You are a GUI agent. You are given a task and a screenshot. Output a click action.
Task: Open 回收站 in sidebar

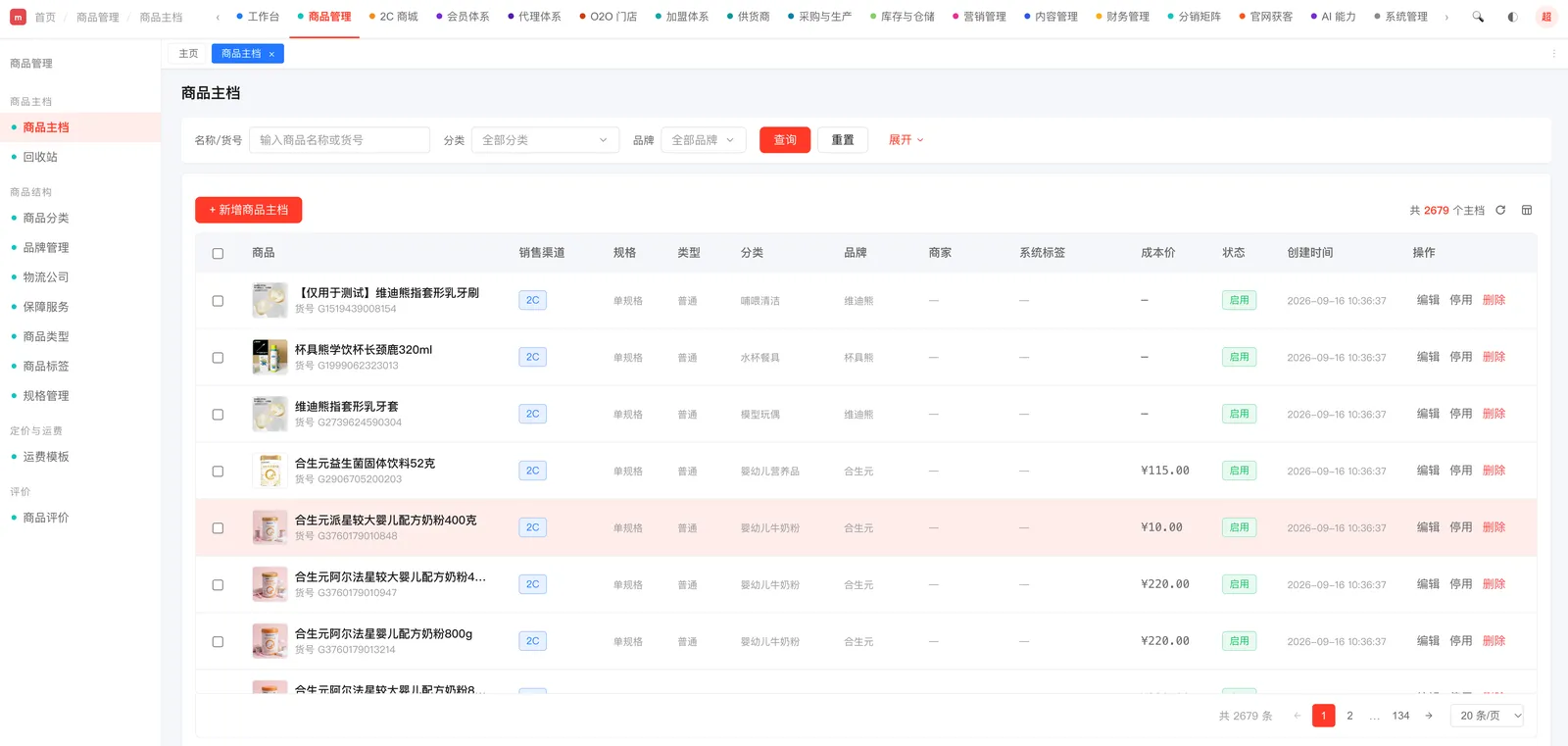[x=40, y=157]
